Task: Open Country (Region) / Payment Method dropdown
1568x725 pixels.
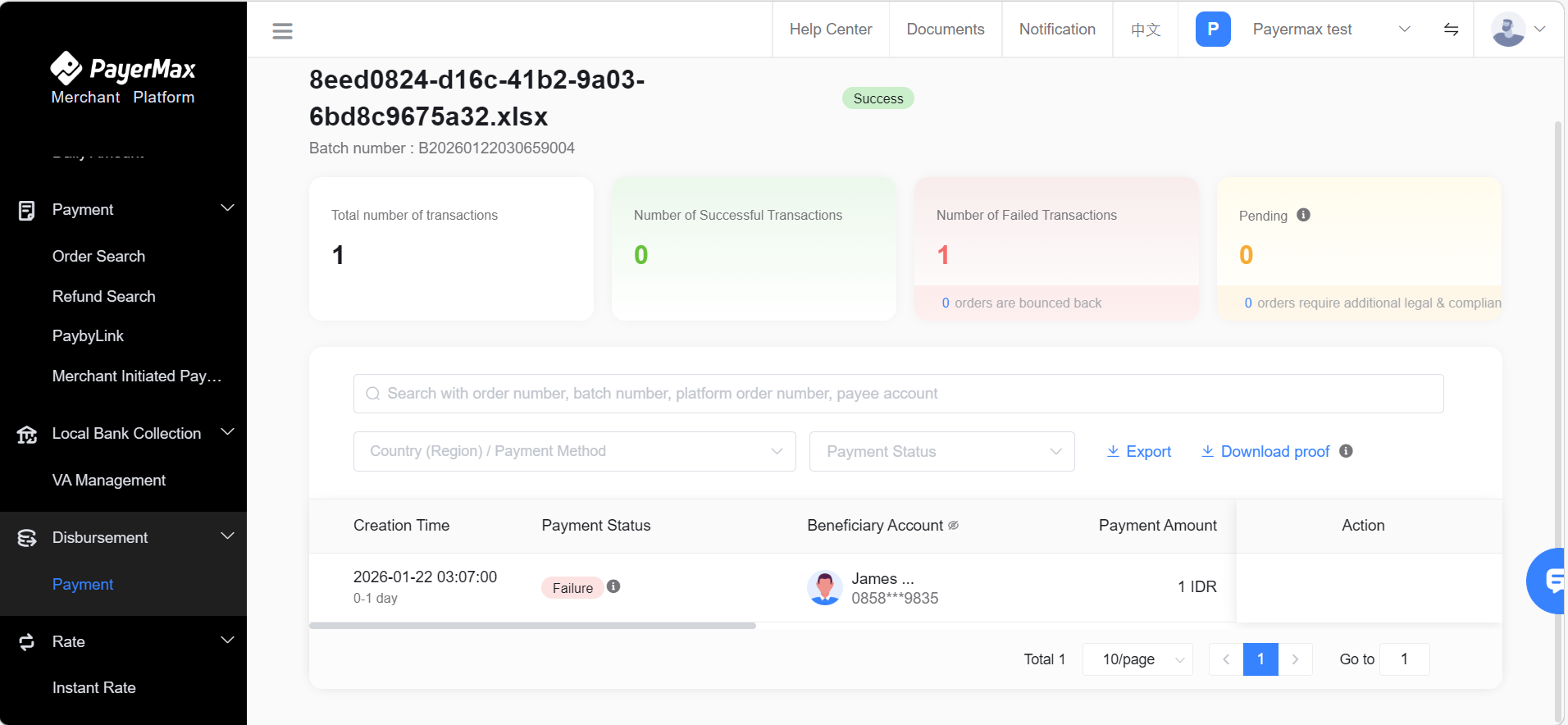Action: (x=574, y=451)
